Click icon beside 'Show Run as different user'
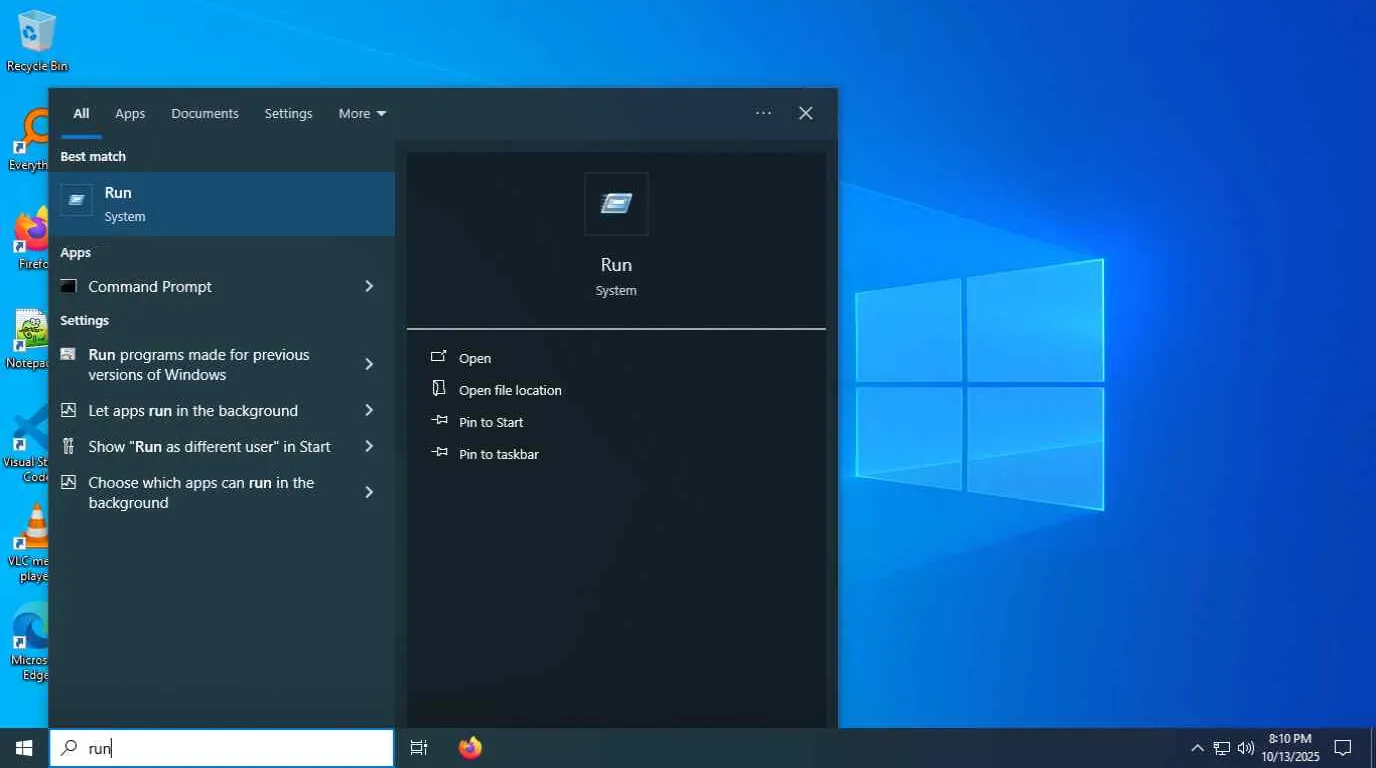1376x768 pixels. click(68, 446)
